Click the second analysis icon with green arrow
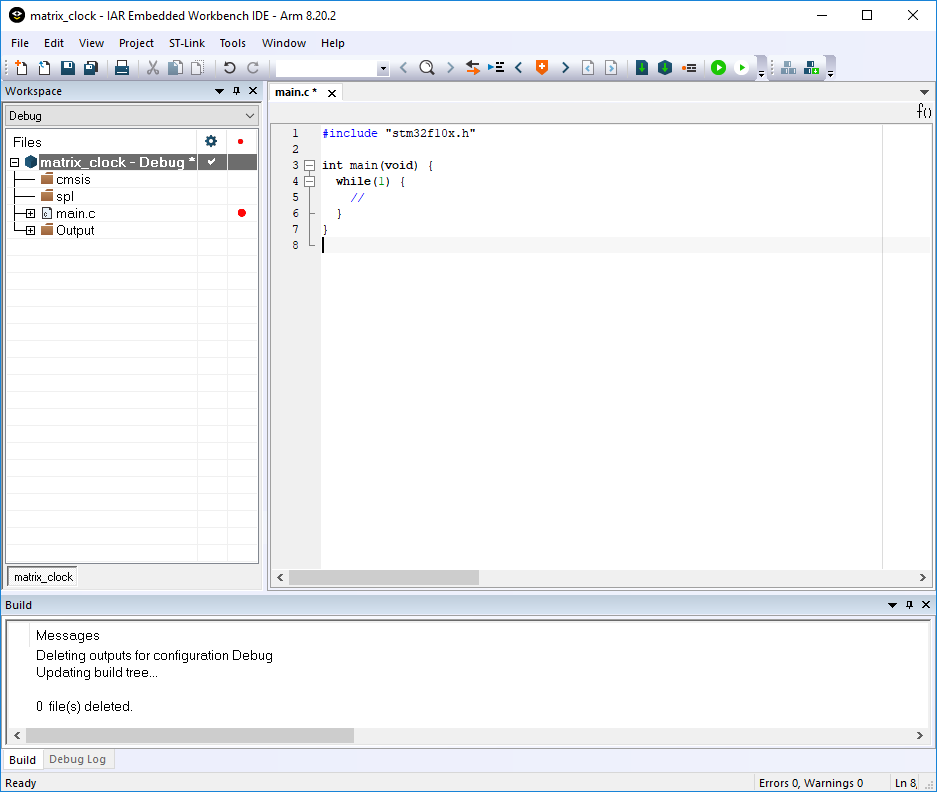This screenshot has height=792, width=937. coord(812,68)
